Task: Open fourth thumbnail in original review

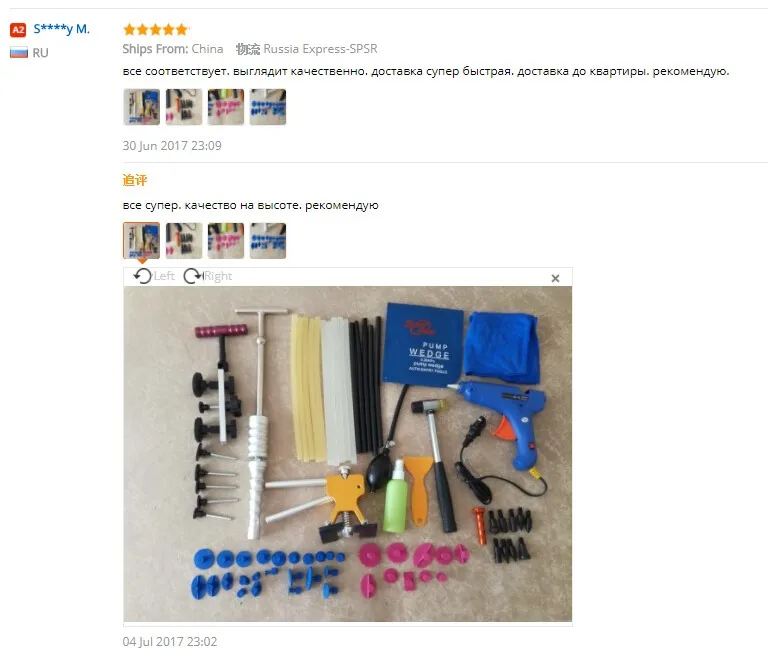Action: click(268, 107)
